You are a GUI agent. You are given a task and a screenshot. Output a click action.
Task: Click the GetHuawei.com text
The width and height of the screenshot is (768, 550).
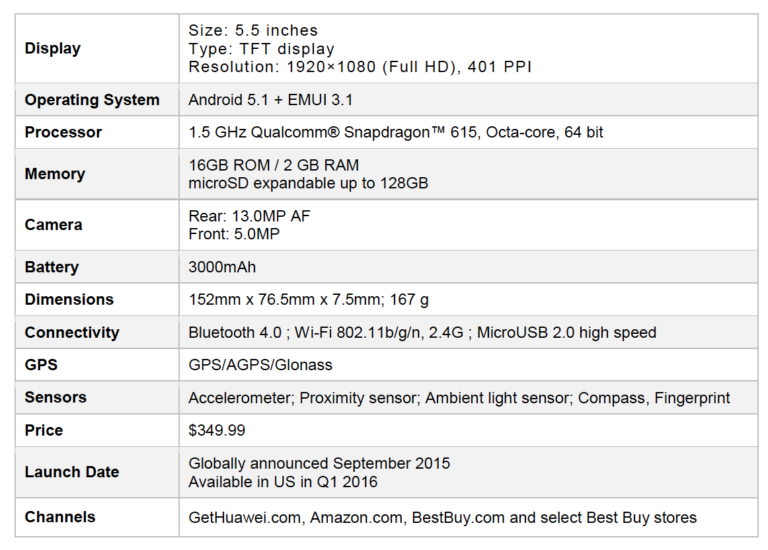(x=245, y=517)
